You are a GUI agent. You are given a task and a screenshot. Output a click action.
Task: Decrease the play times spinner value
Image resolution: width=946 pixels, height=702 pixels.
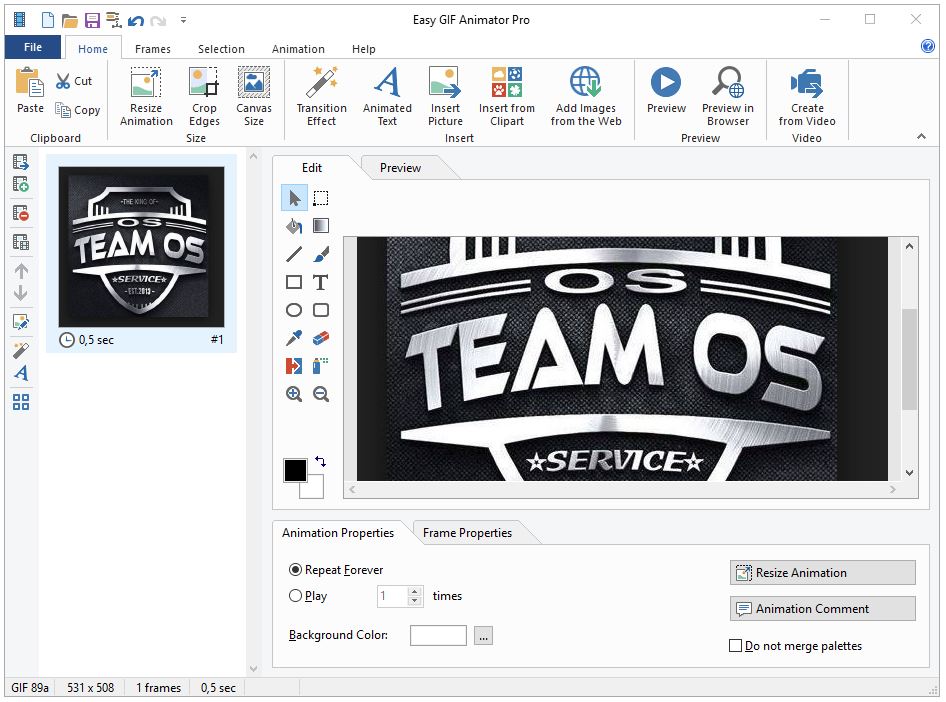(414, 601)
